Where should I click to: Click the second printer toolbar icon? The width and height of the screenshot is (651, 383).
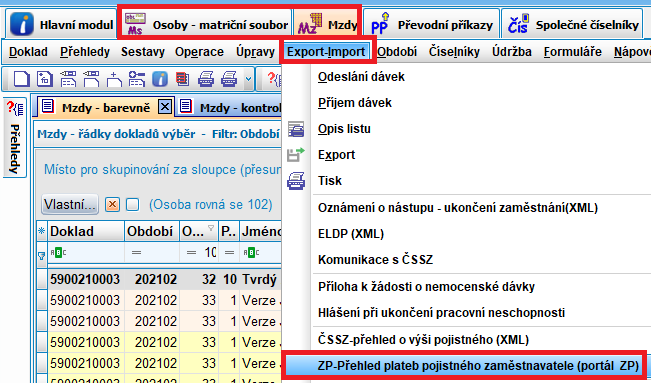tap(229, 79)
